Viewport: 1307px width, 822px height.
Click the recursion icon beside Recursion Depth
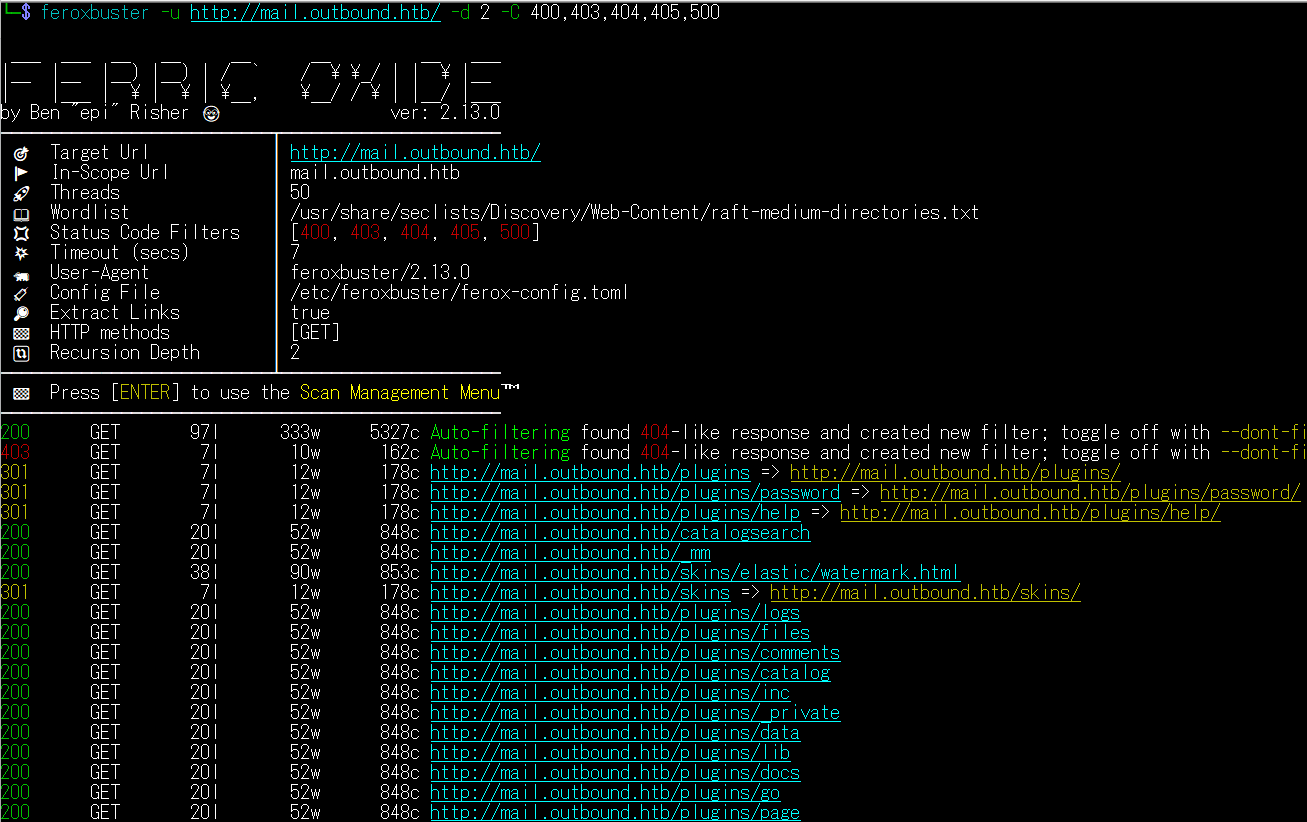click(22, 353)
